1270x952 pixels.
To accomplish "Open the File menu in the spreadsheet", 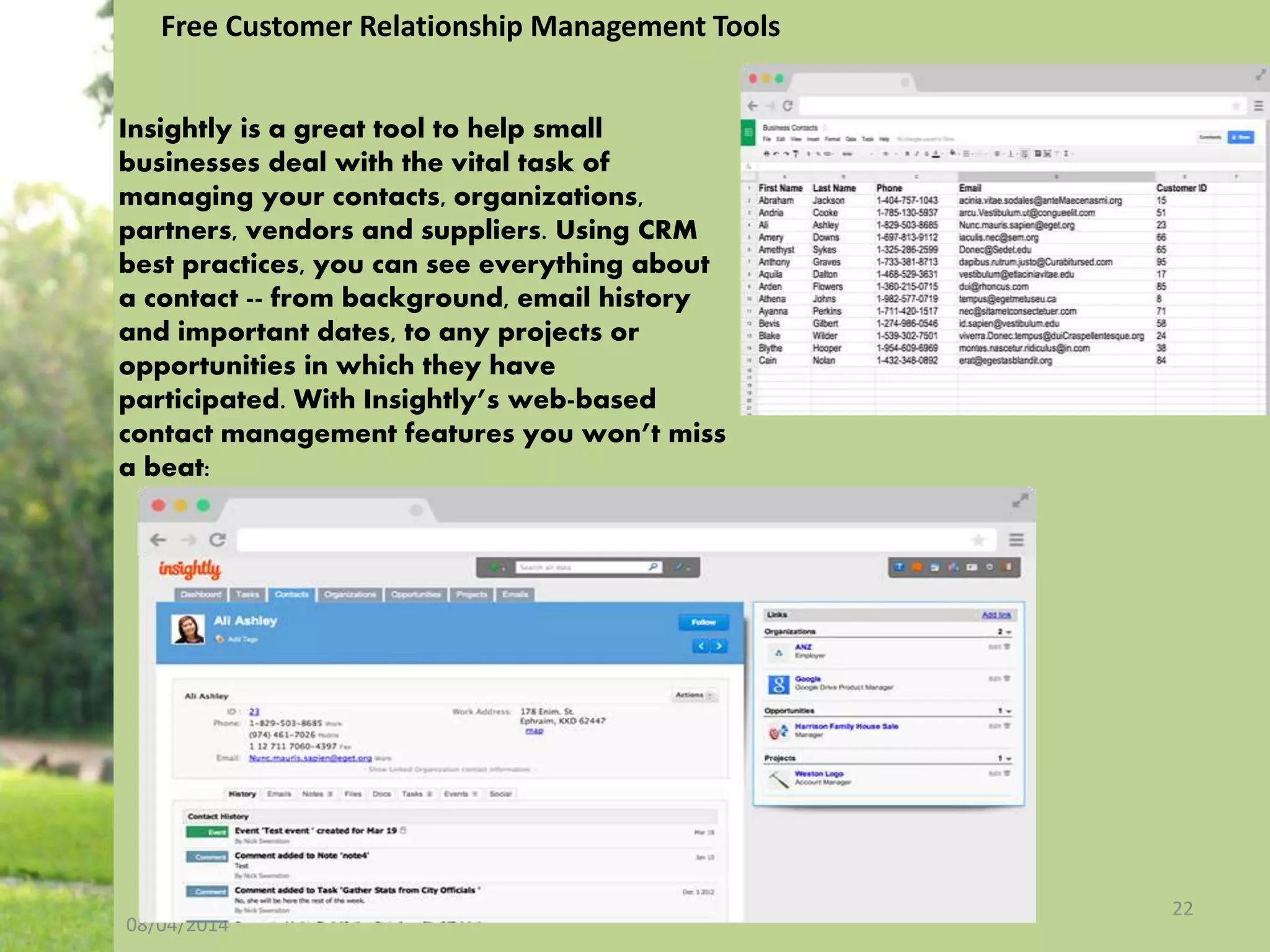I will 766,139.
